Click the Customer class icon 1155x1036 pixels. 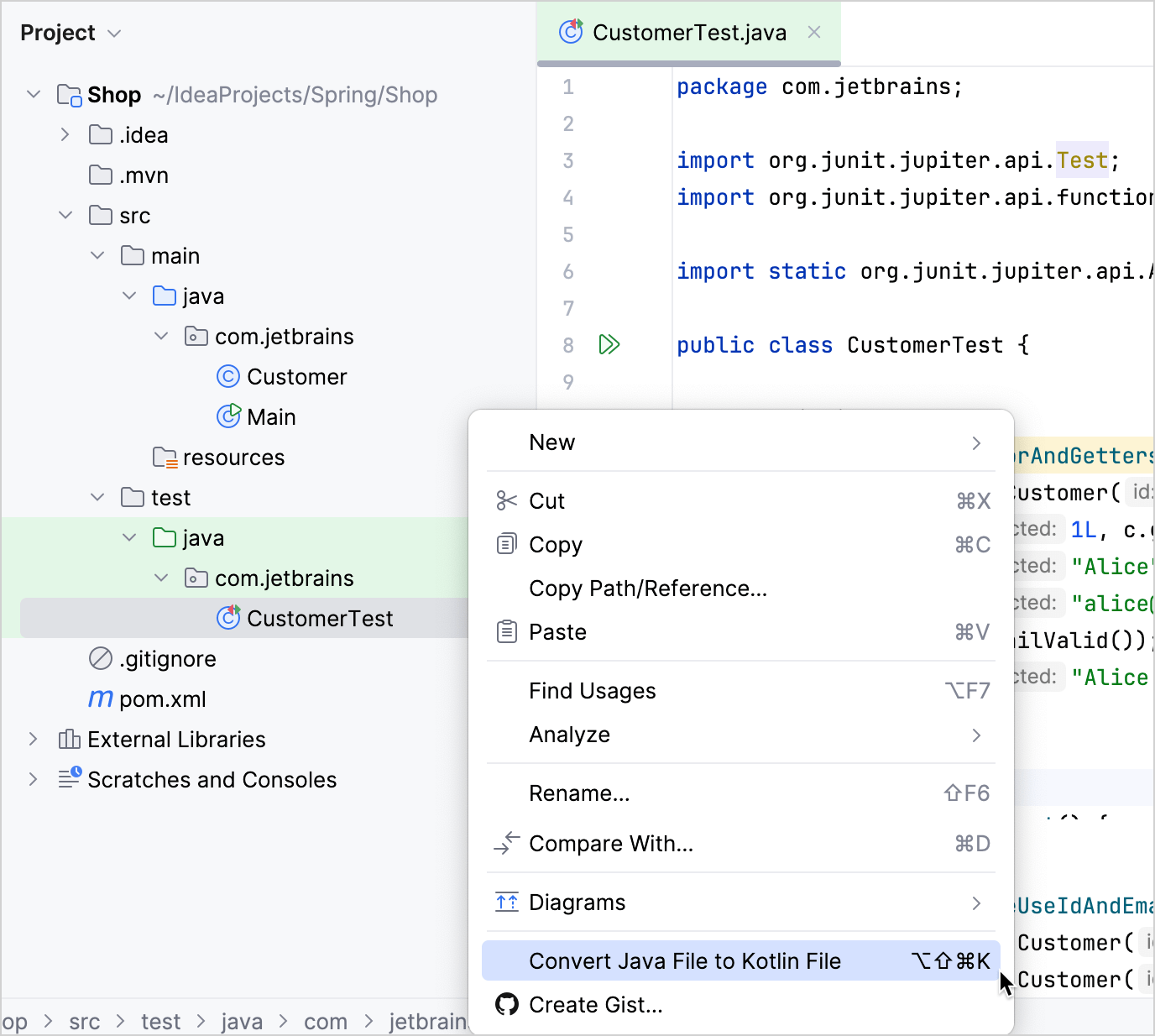pyautogui.click(x=228, y=376)
